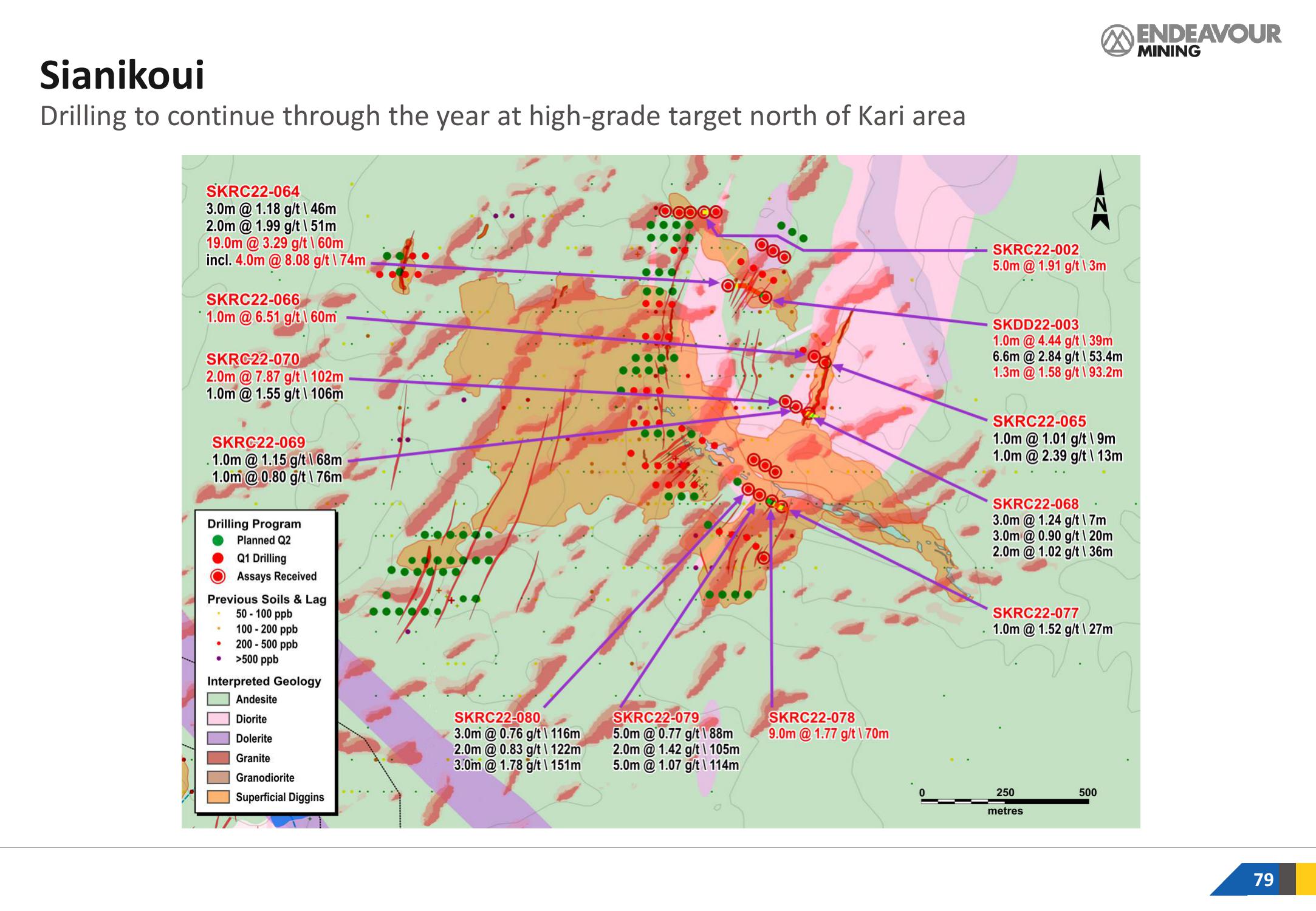The height and width of the screenshot is (911, 1316).
Task: Click the Previous Soils & Lag legend heading
Action: pos(267,599)
